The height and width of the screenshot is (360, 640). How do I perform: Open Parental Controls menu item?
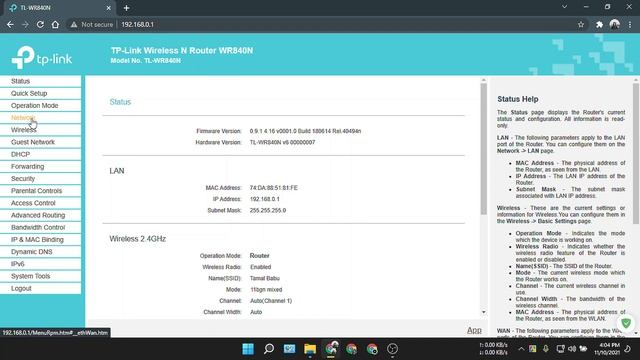click(41, 191)
